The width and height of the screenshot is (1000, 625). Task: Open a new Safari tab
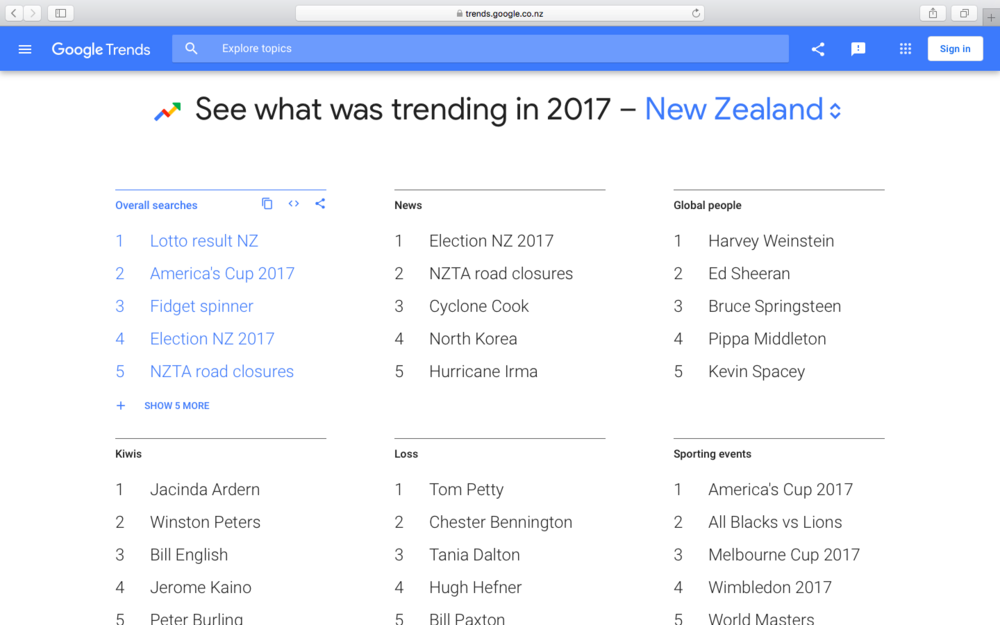coord(991,17)
